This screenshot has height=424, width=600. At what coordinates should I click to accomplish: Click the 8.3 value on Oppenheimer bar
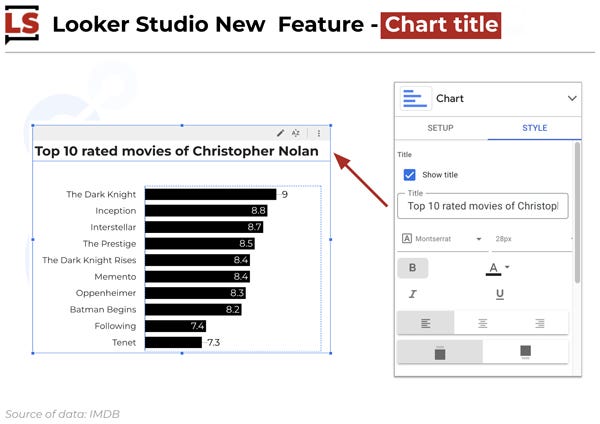point(237,293)
